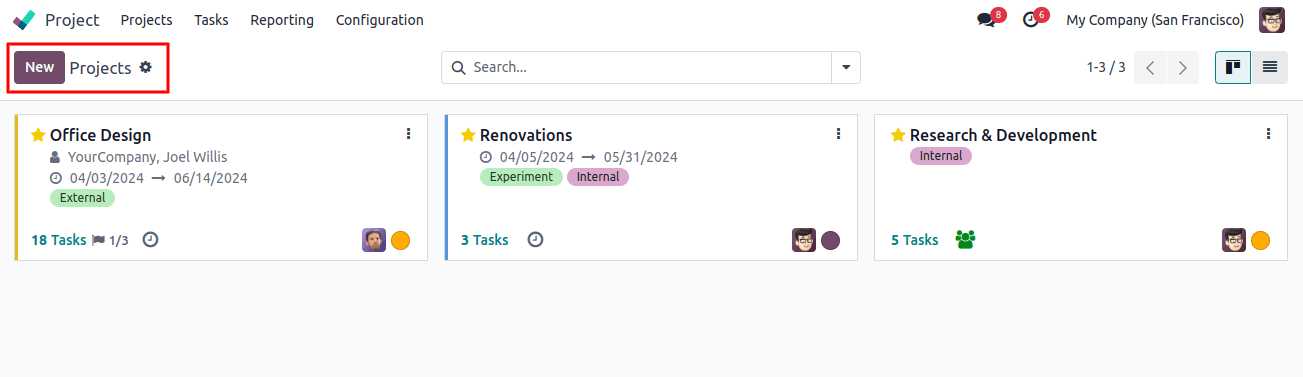Switch to kanban view

pos(1233,67)
